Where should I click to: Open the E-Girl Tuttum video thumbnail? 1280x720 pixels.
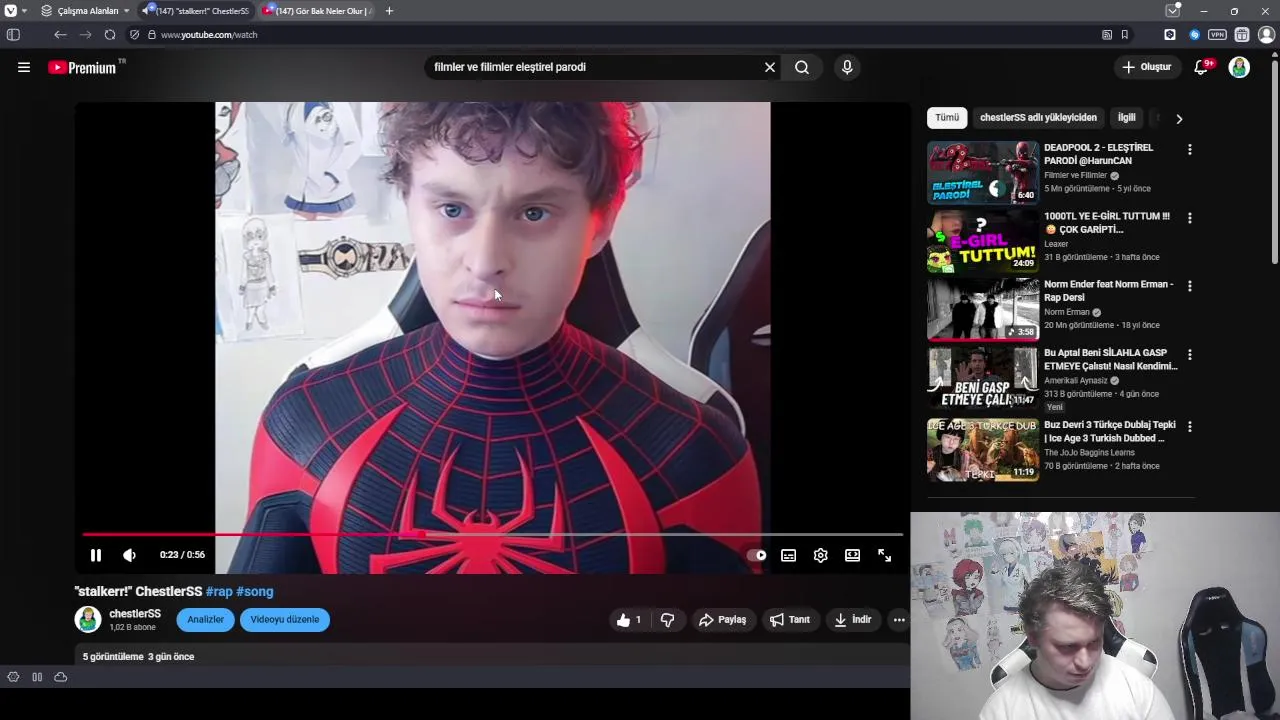(983, 241)
